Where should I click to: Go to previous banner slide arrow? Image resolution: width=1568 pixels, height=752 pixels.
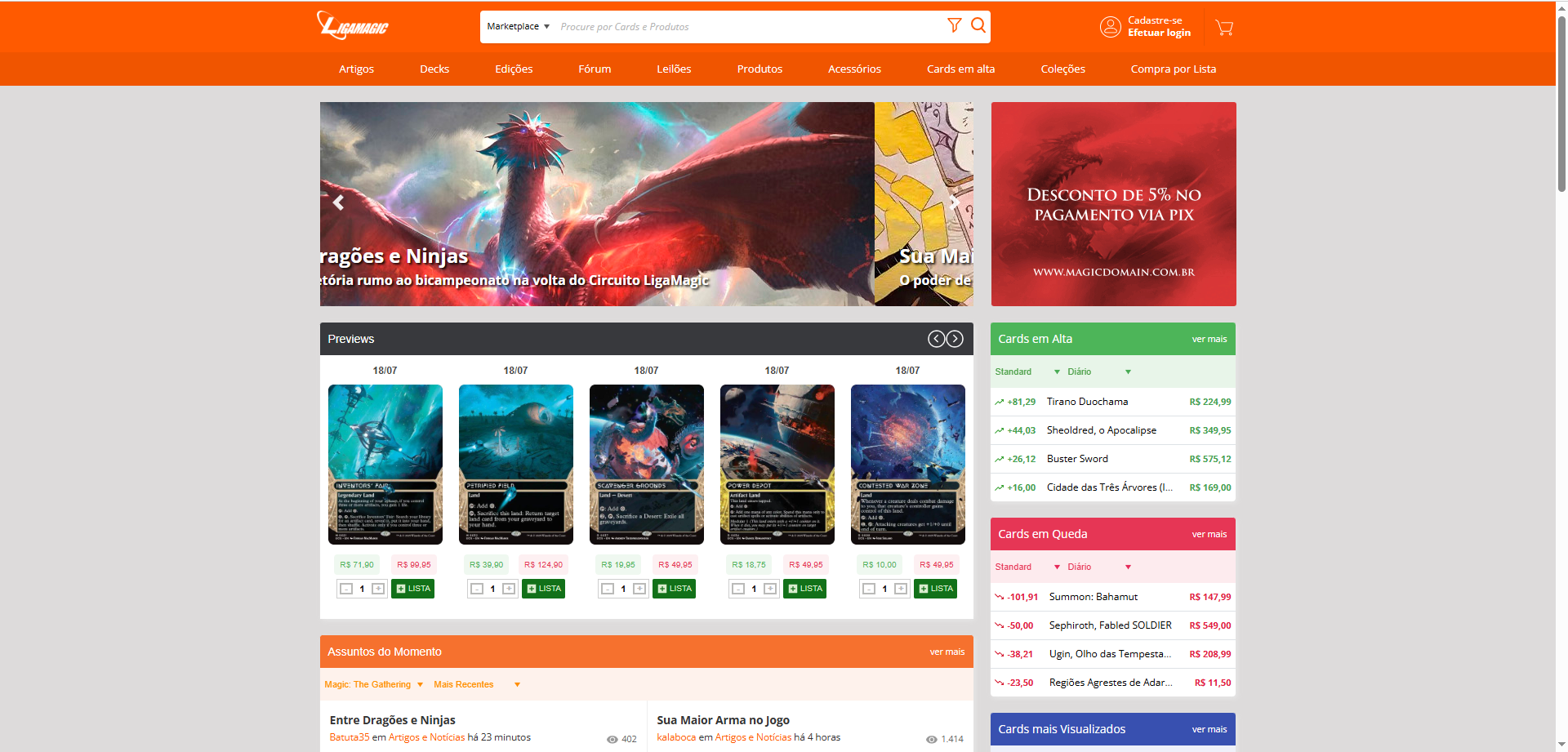tap(338, 202)
